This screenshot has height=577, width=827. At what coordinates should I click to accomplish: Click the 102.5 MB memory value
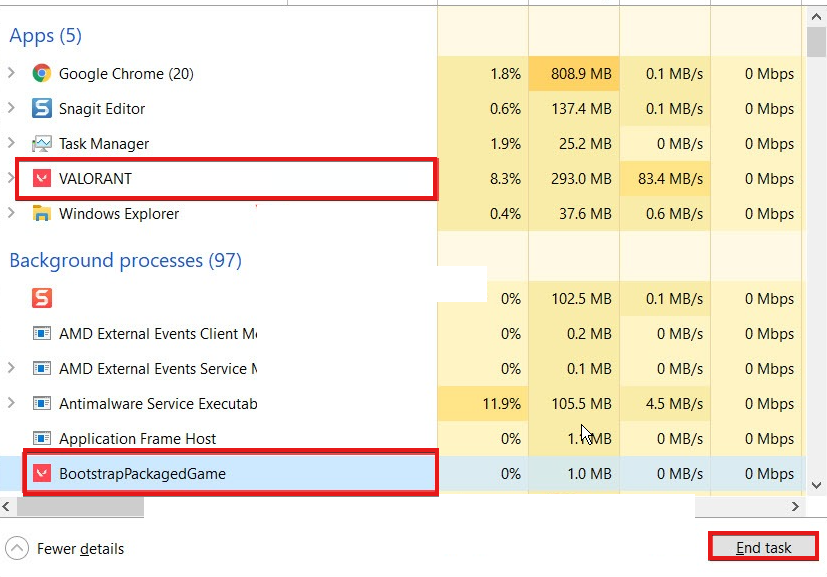click(x=581, y=299)
